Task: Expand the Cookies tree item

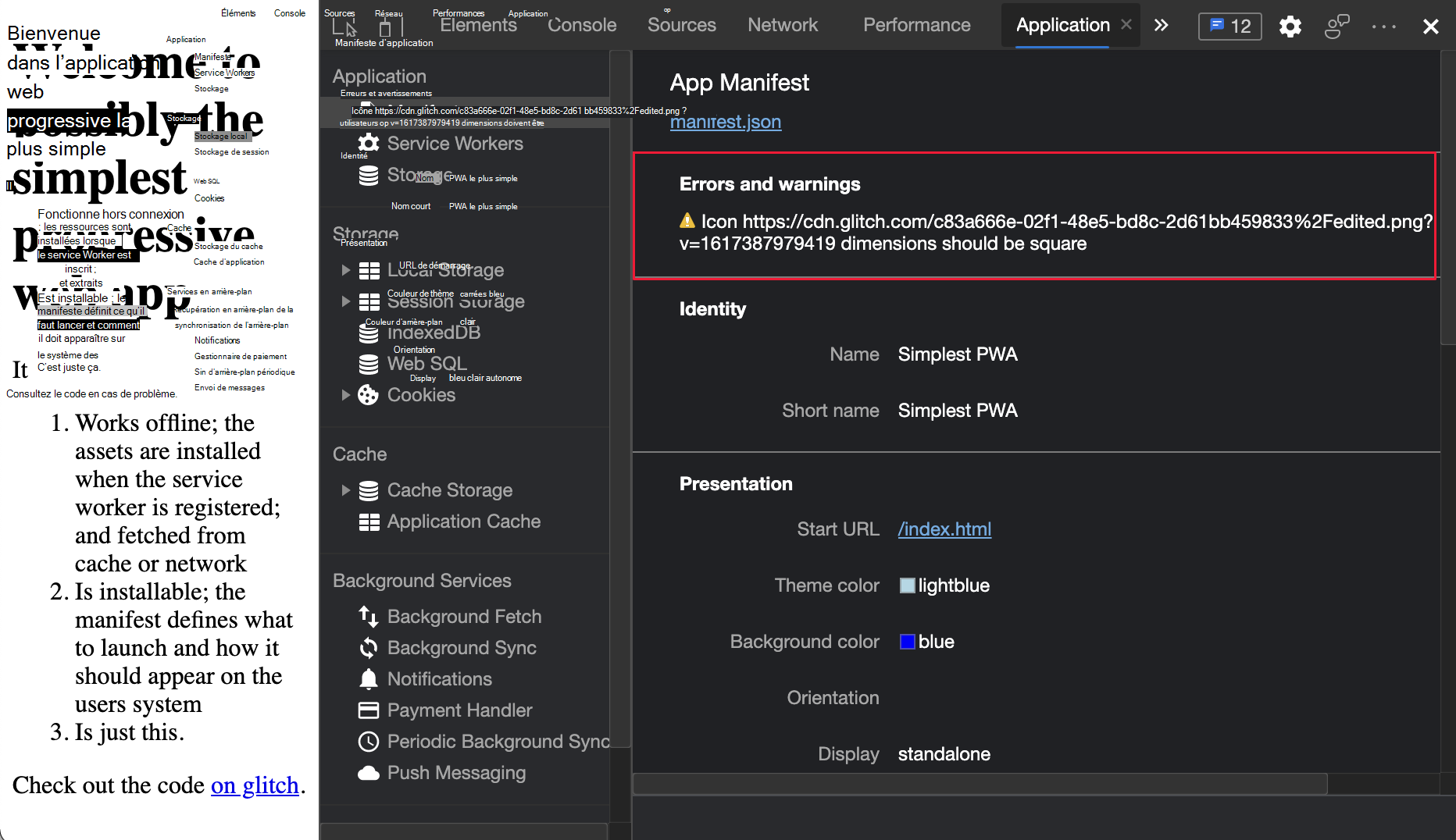Action: tap(345, 395)
